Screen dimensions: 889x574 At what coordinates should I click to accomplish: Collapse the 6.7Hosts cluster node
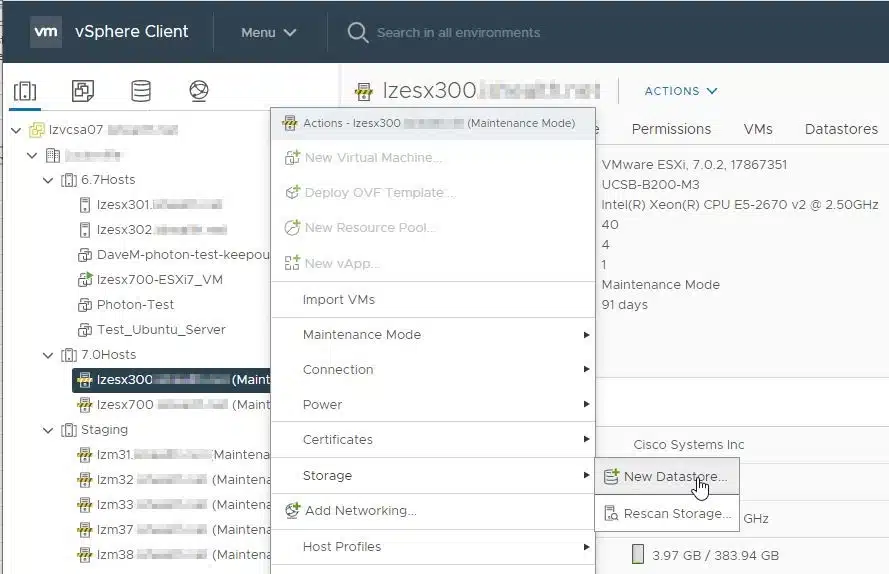point(48,180)
